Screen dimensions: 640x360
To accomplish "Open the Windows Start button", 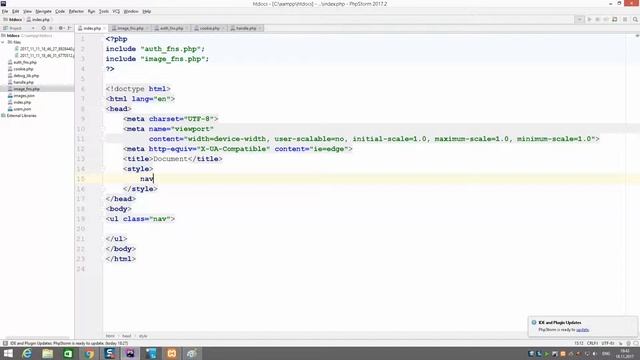I will pyautogui.click(x=8, y=353).
